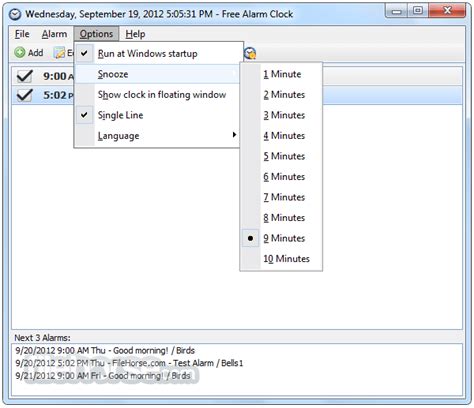The height and width of the screenshot is (408, 474).
Task: Choose Show clock in floating window
Action: (x=157, y=95)
